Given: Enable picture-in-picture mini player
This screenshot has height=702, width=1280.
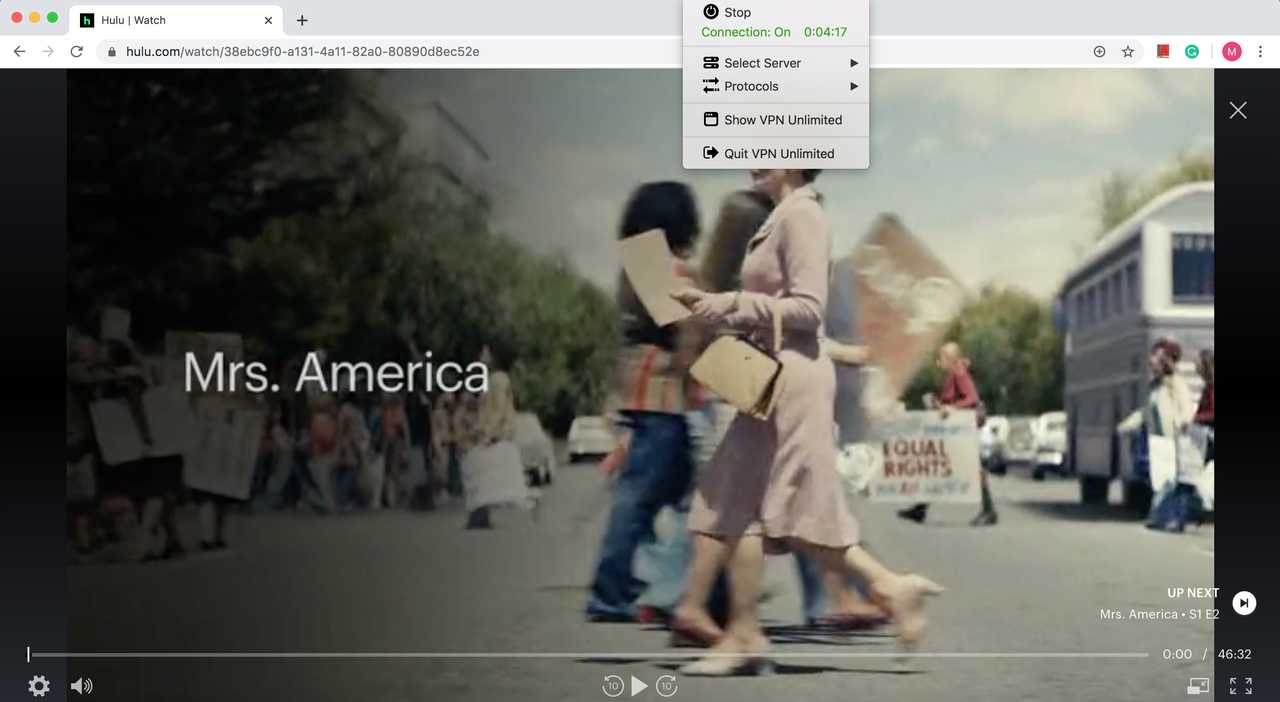Looking at the screenshot, I should 1198,686.
